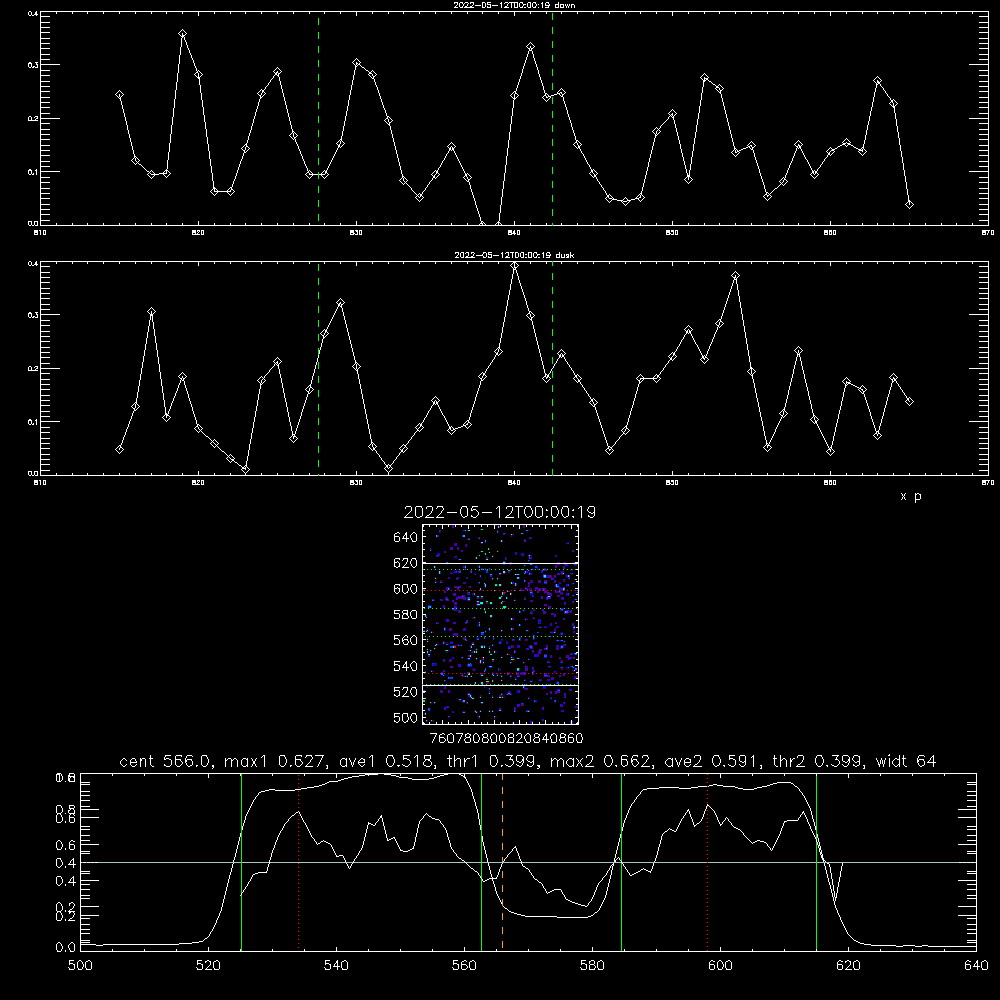The height and width of the screenshot is (1000, 1000).
Task: Click the lower white line near 525 in the image
Action: pos(500,685)
